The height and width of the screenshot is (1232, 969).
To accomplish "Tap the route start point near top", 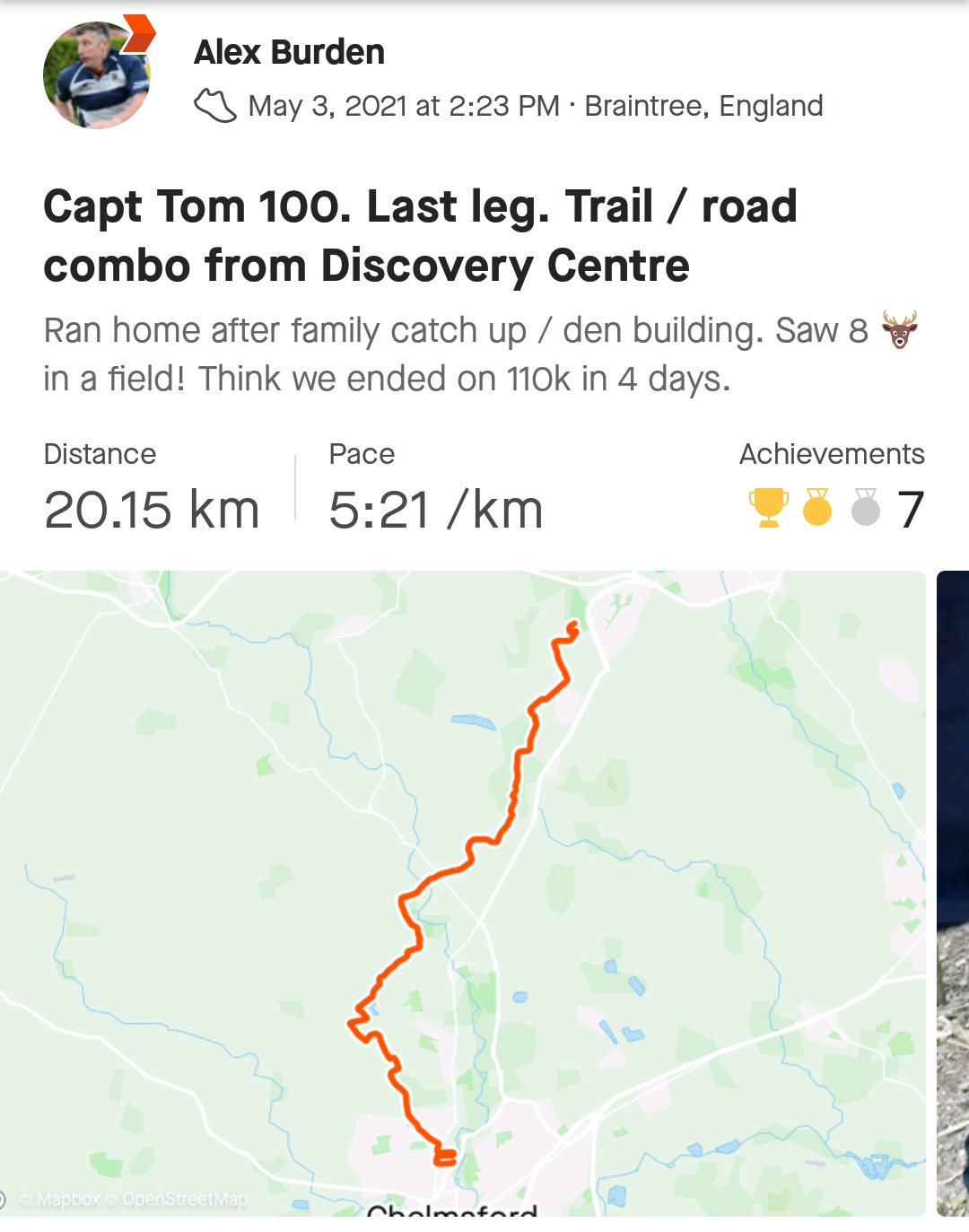I will pos(572,628).
